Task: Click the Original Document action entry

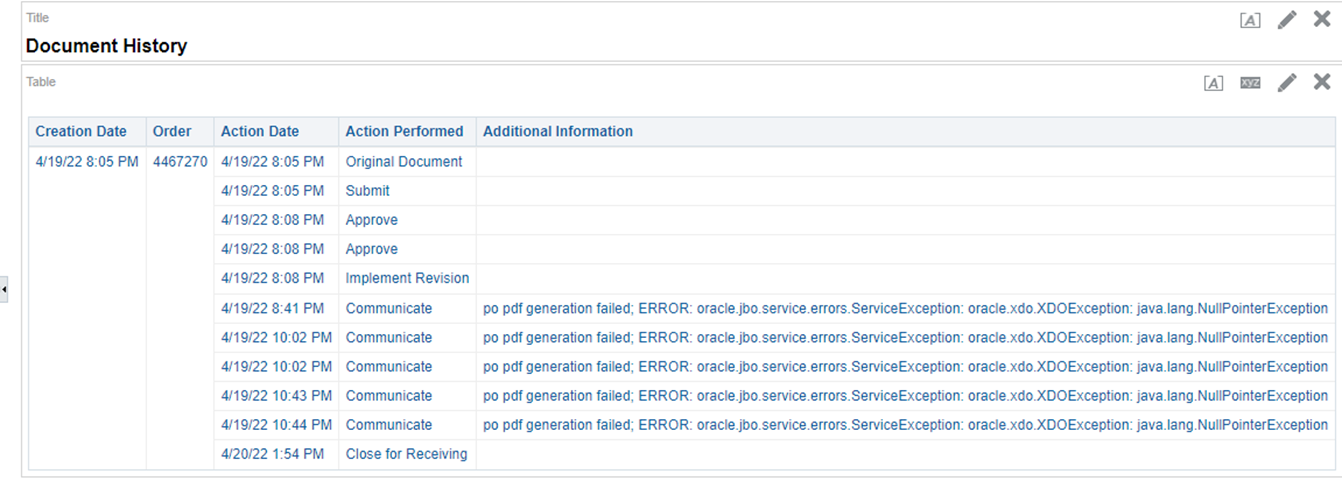Action: (404, 161)
